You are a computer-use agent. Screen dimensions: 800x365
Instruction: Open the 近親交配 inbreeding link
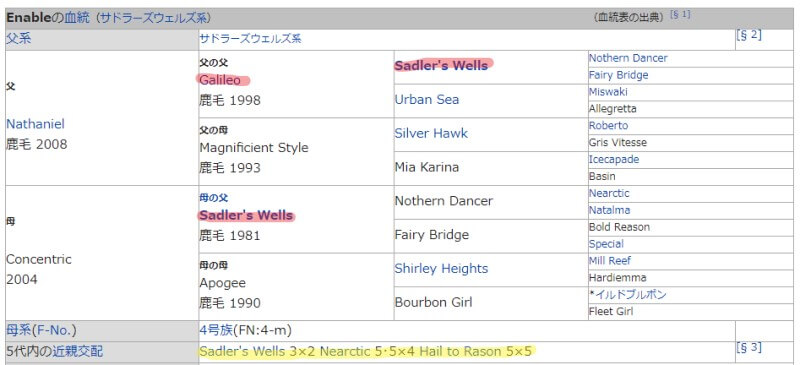coord(77,351)
